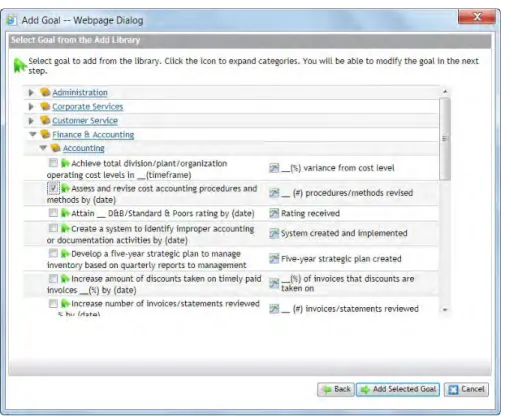
Task: Collapse the Accounting subcategory arrow
Action: point(43,148)
